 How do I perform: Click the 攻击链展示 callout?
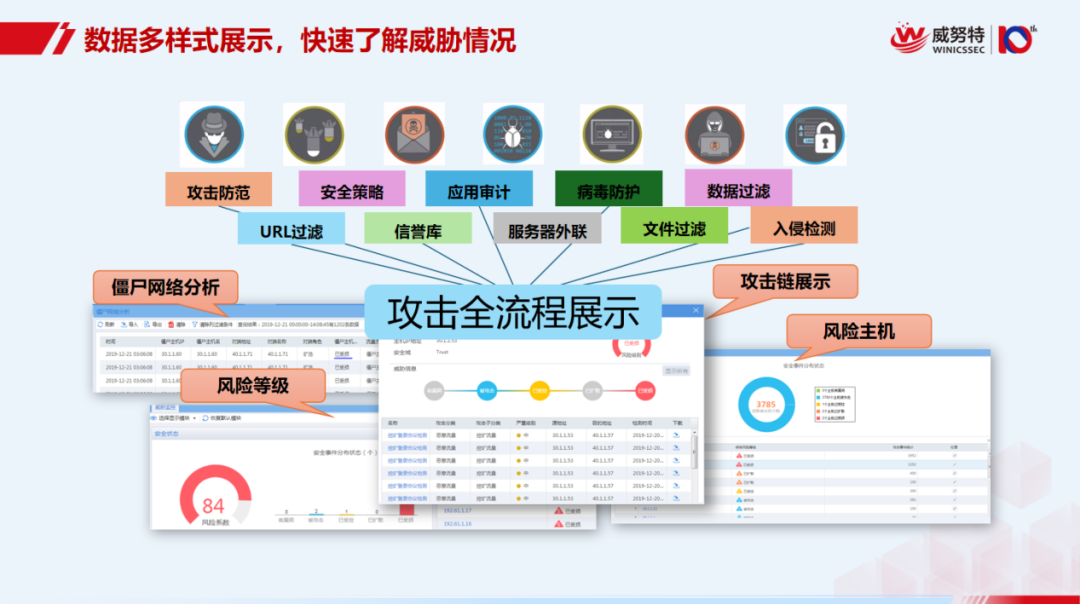785,282
